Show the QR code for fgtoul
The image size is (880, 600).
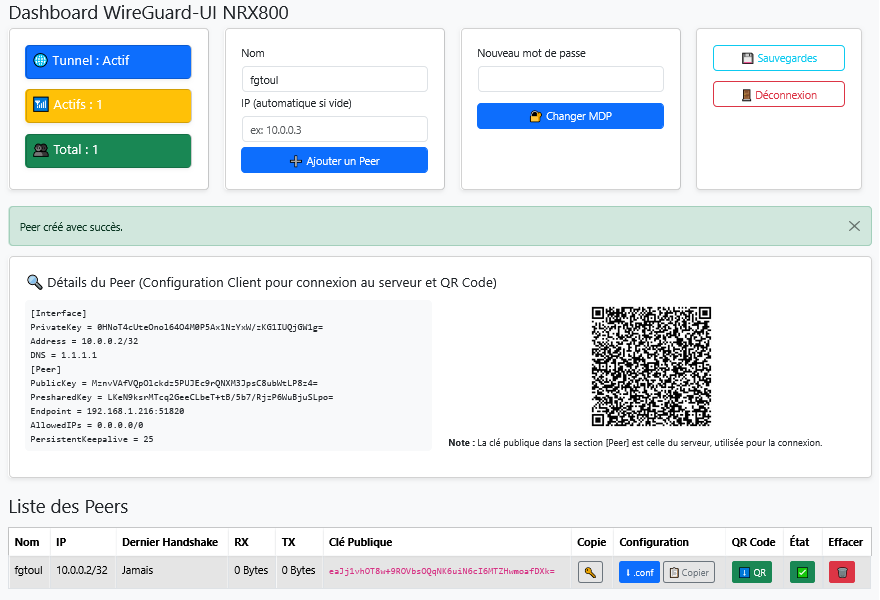tap(752, 572)
